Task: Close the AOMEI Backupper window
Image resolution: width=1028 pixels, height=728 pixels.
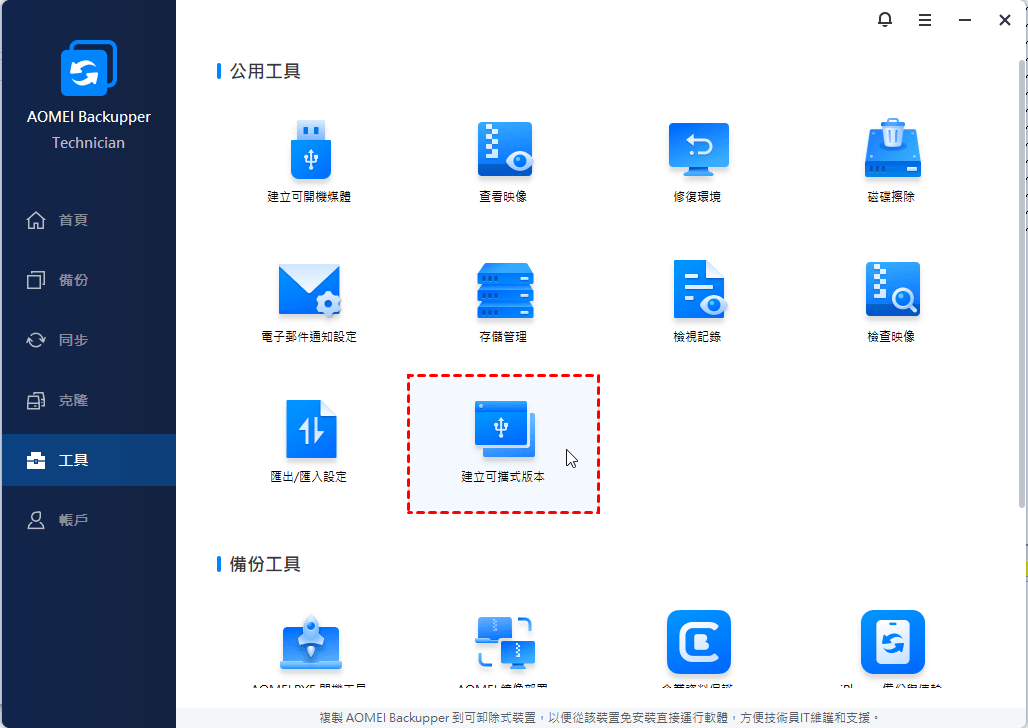Action: click(1004, 20)
